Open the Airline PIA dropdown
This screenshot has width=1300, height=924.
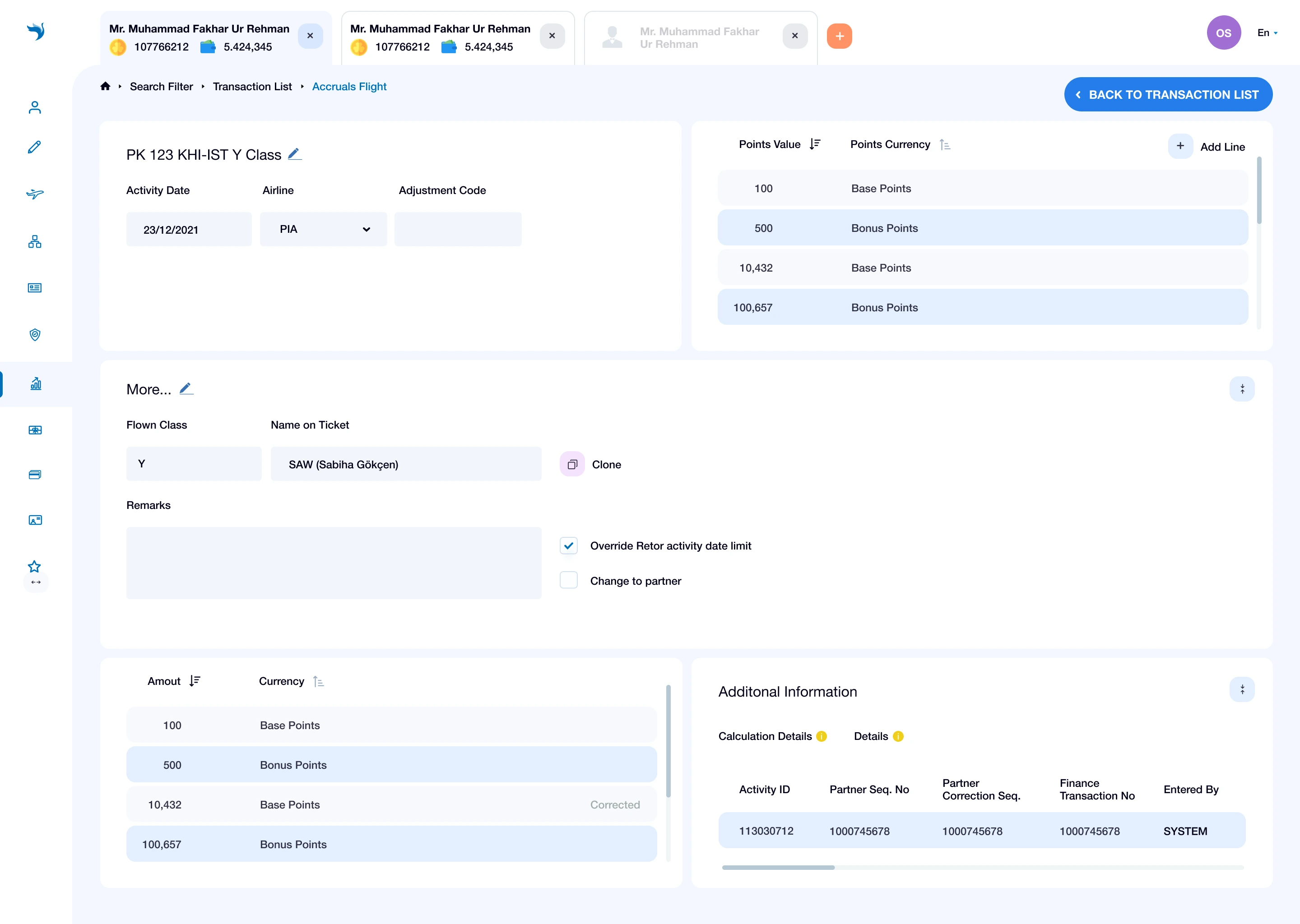323,229
